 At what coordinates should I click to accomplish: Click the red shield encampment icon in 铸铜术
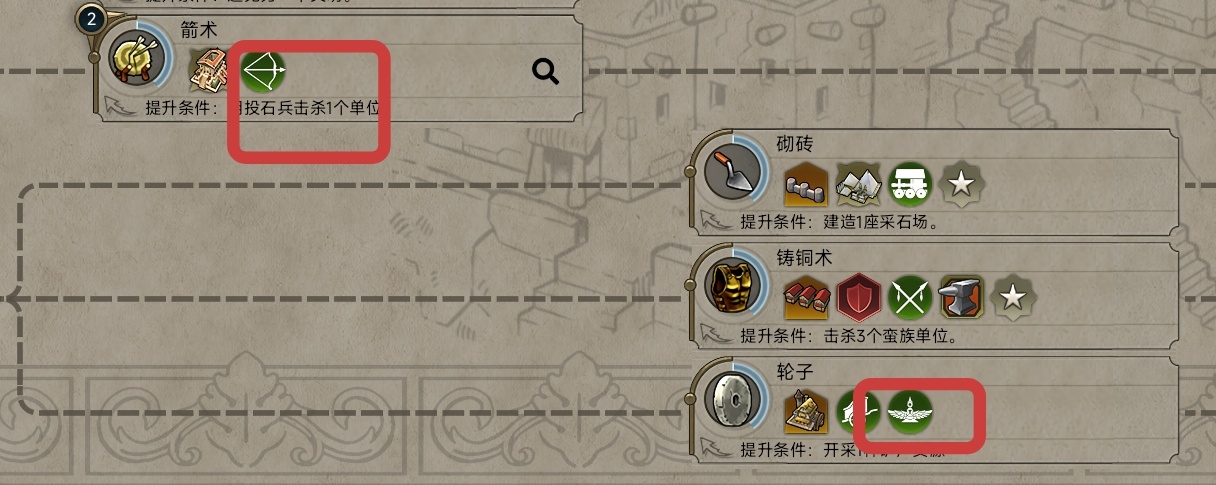pyautogui.click(x=857, y=296)
